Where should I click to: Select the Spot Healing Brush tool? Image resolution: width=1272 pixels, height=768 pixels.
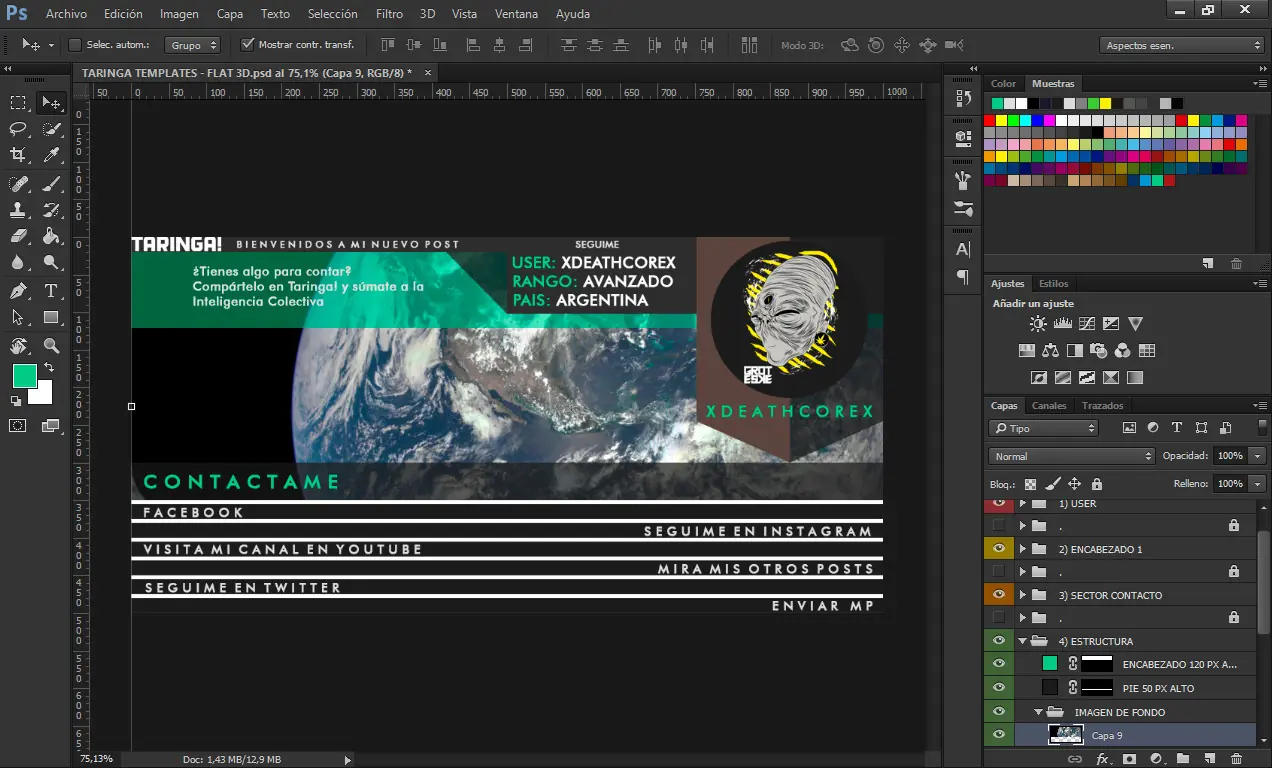point(18,183)
